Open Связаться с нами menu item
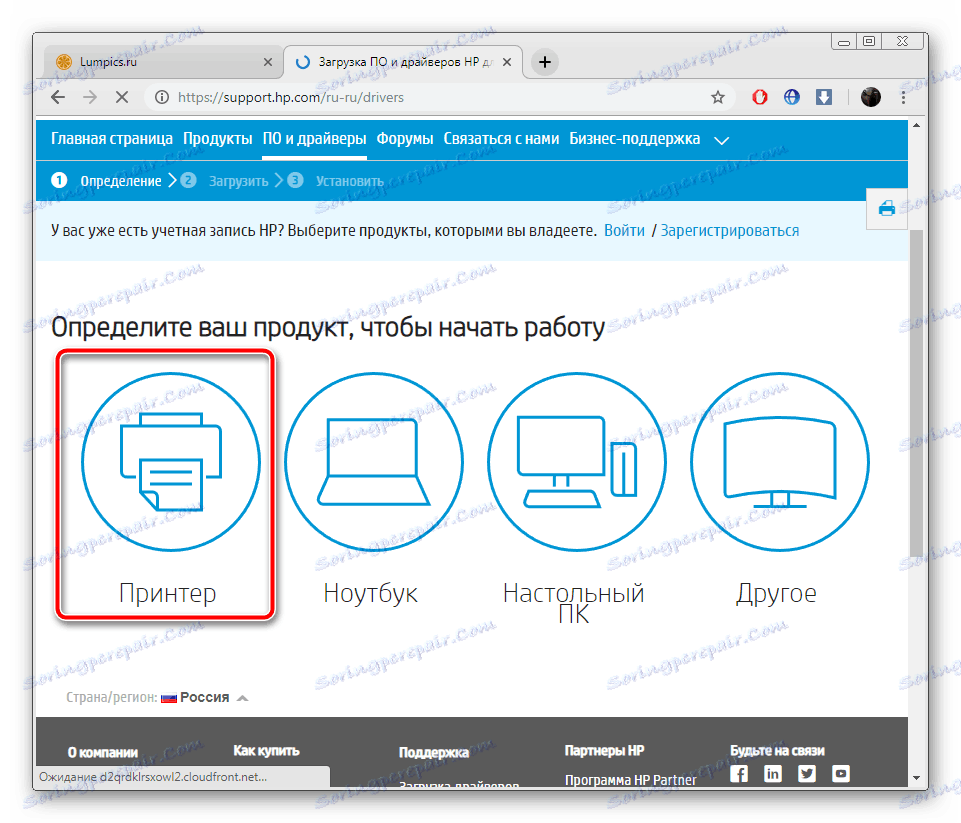Viewport: 961px width, 823px height. 501,139
